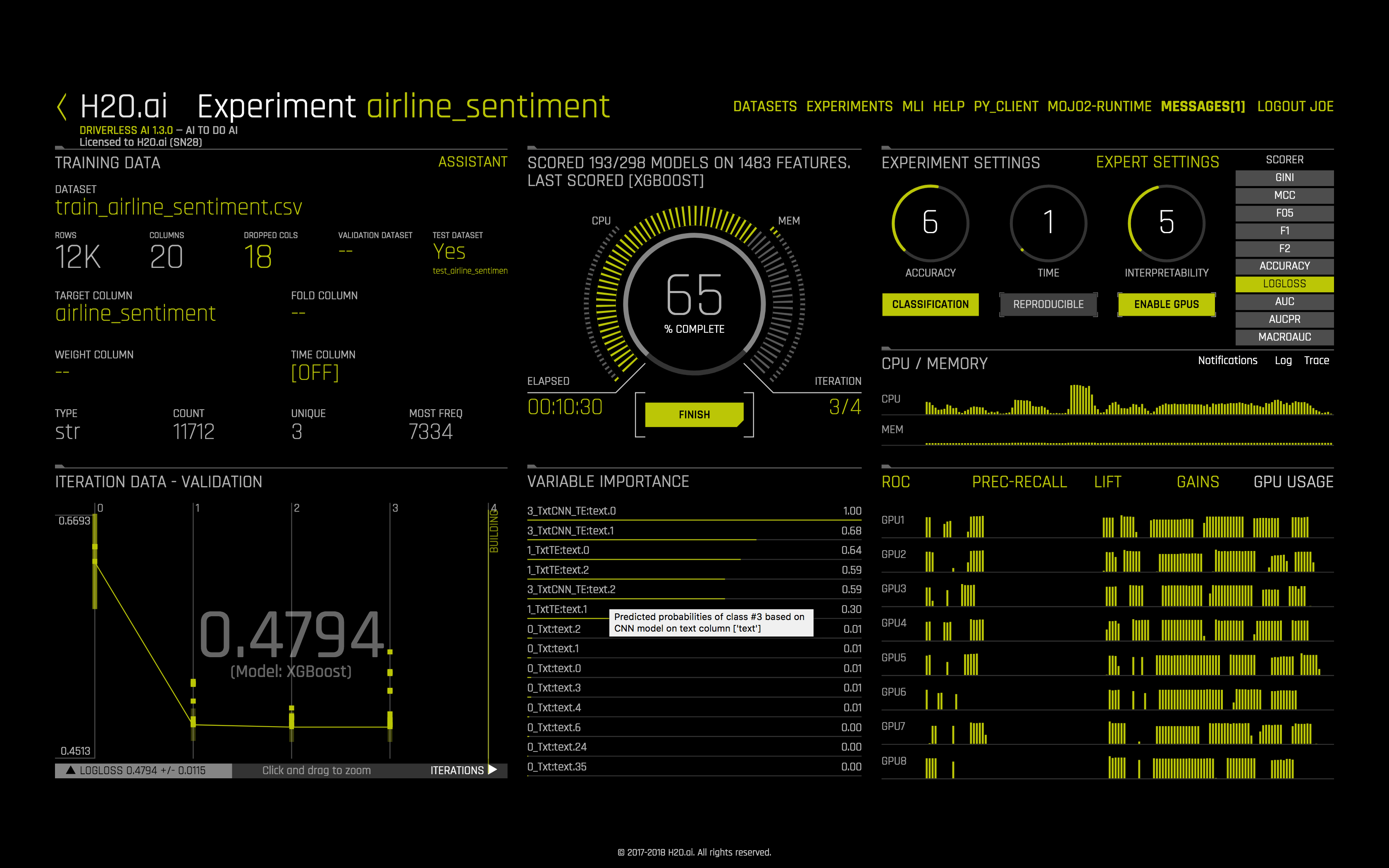Open the experiment Log

[1284, 360]
